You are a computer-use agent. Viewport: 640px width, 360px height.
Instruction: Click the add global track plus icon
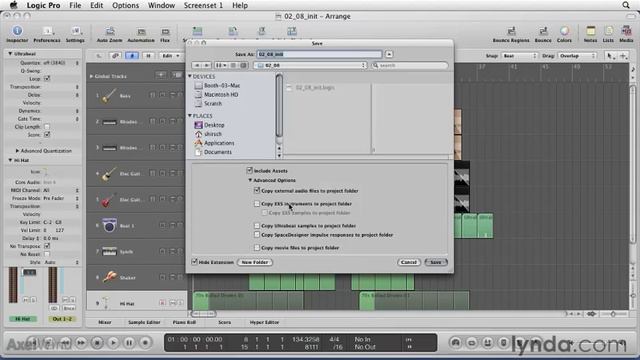(161, 75)
